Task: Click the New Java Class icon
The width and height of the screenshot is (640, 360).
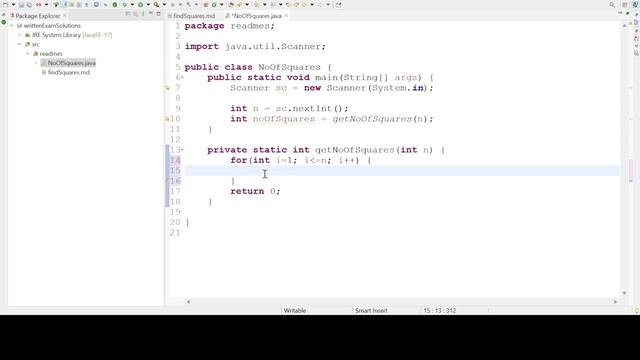Action: tap(214, 5)
